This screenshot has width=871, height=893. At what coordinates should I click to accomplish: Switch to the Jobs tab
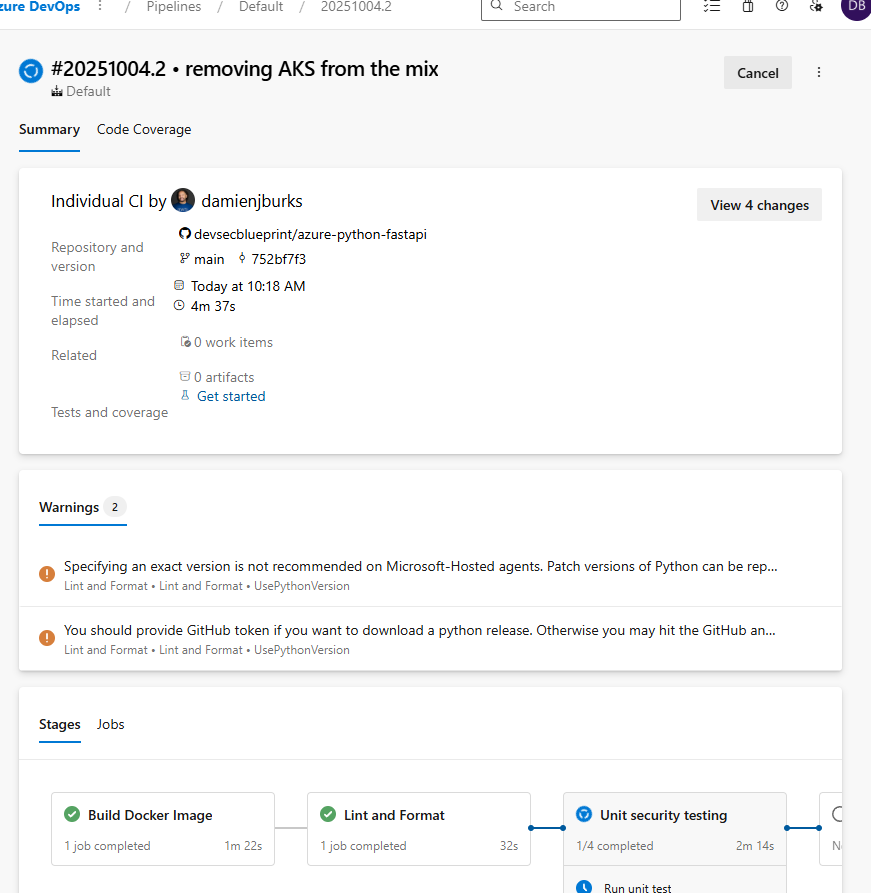[110, 724]
